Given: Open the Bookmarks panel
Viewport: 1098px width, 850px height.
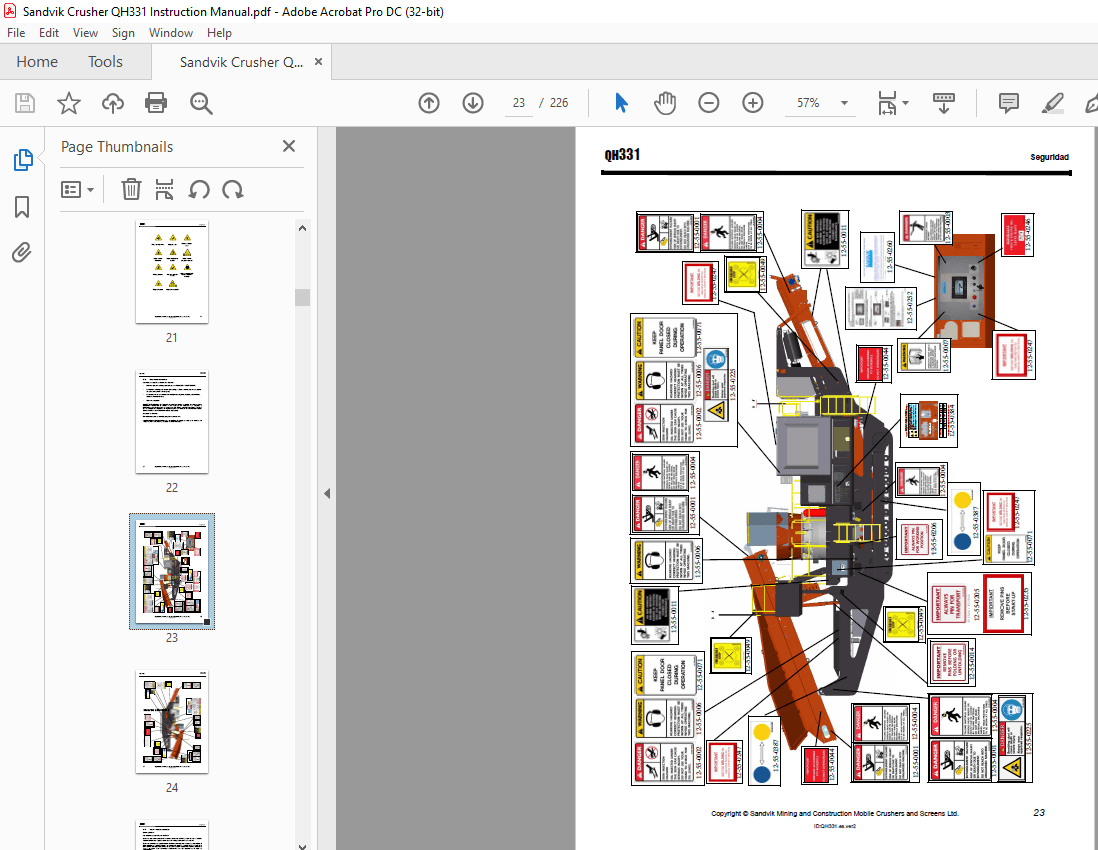Looking at the screenshot, I should point(21,207).
